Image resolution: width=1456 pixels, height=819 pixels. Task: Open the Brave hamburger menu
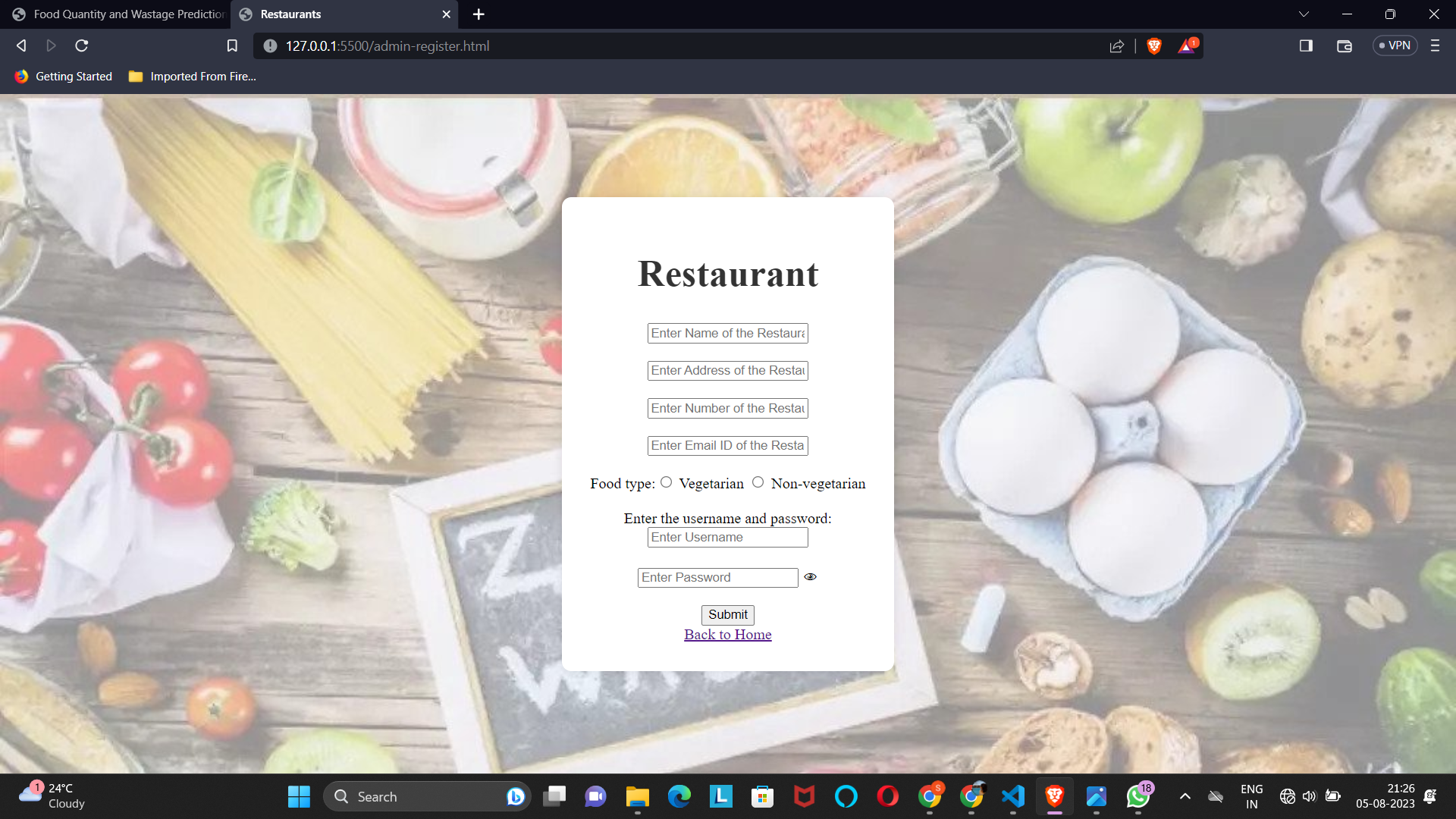click(1435, 46)
